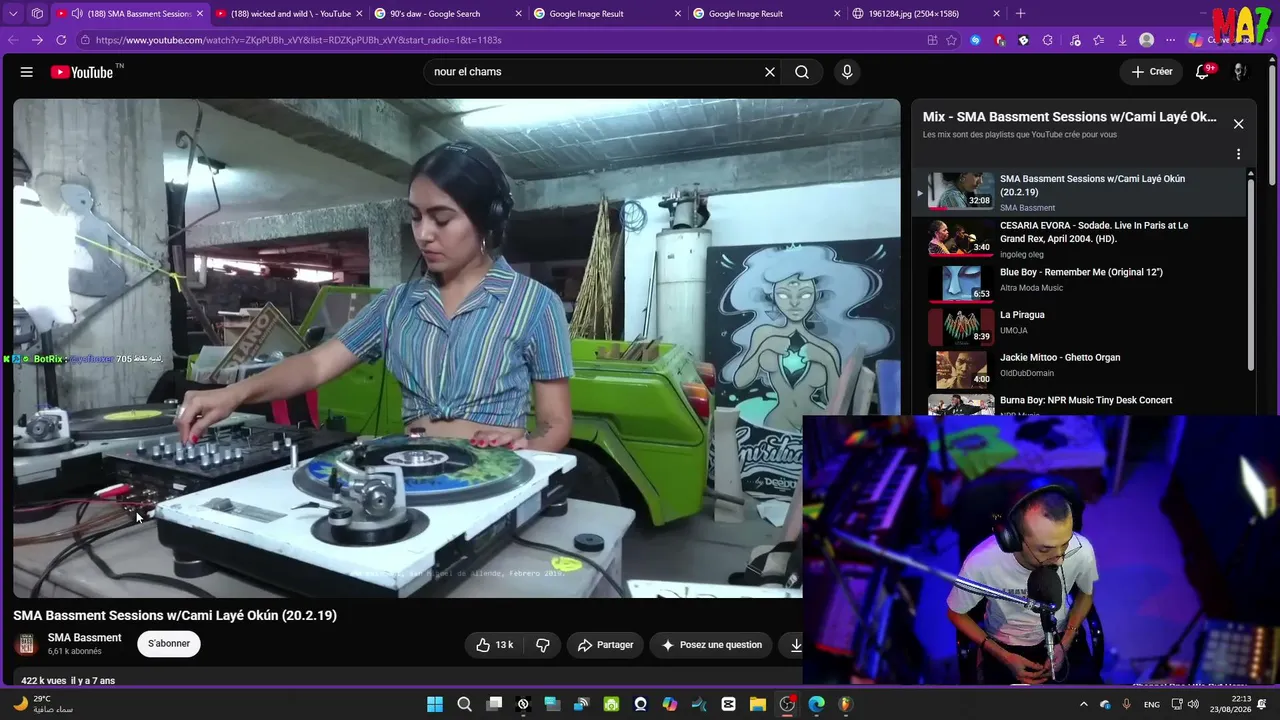
Task: Open Task View from taskbar
Action: pyautogui.click(x=494, y=704)
